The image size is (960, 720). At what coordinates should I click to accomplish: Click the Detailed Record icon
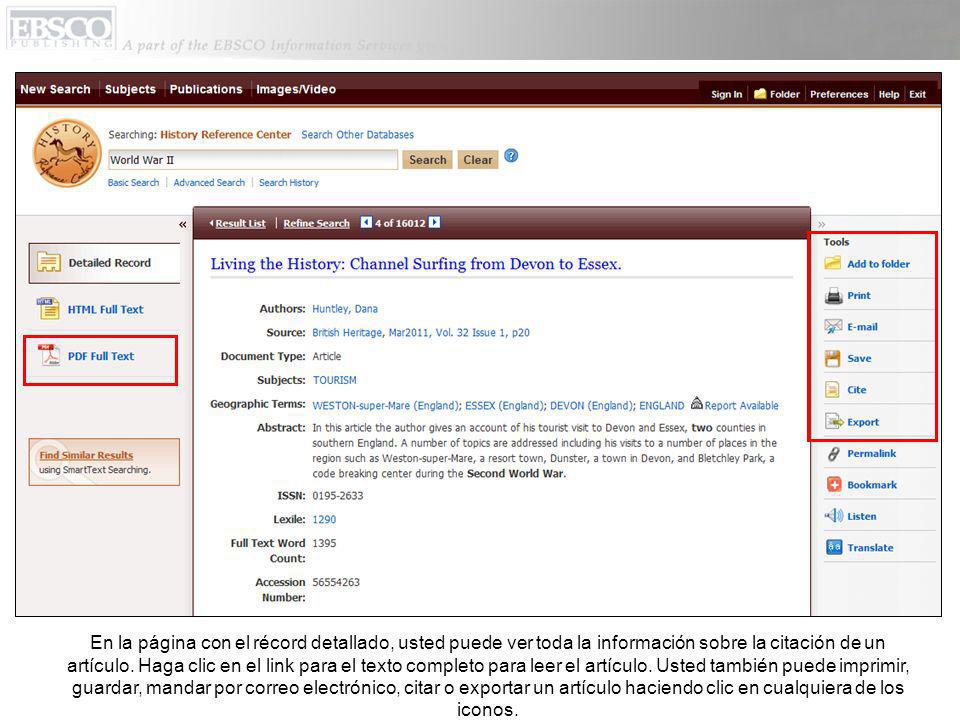pos(48,262)
